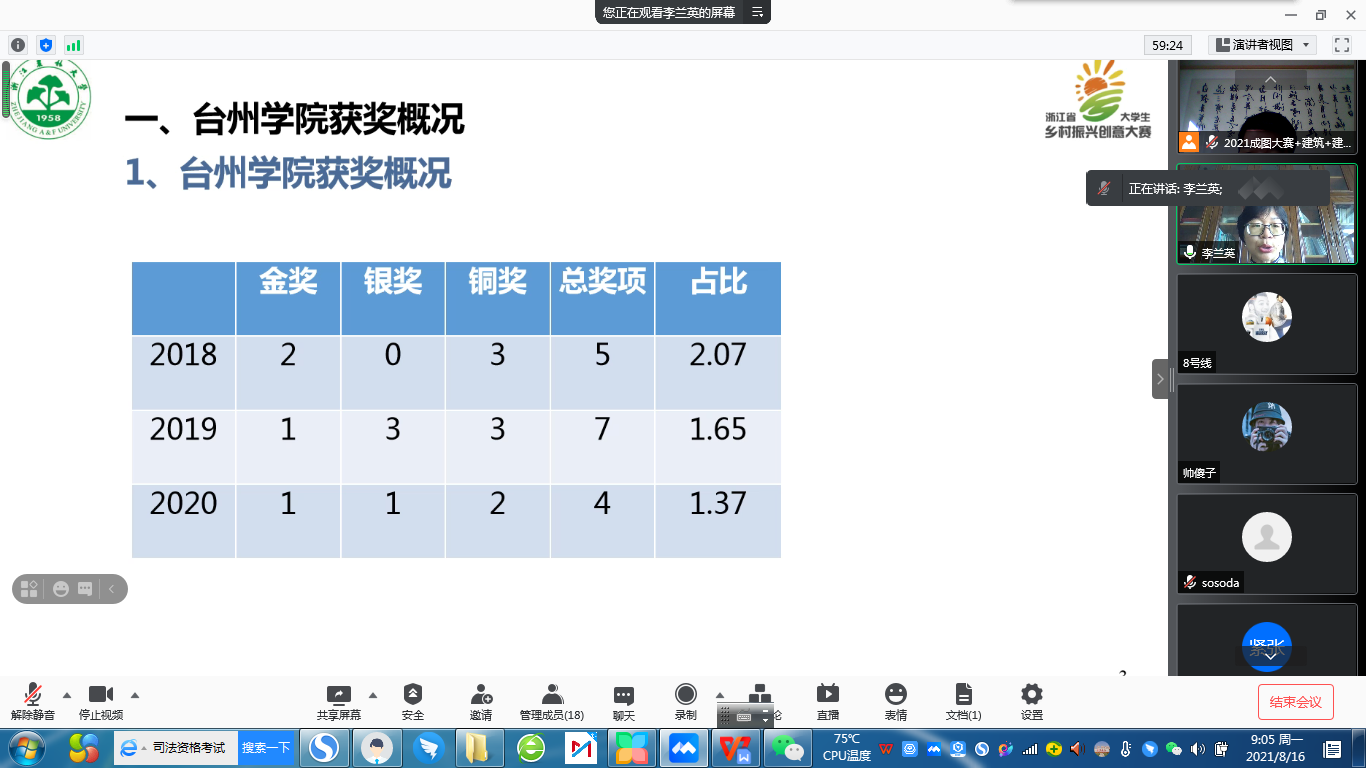Open 文档(1) documents panel
Viewport: 1366px width, 768px height.
963,701
